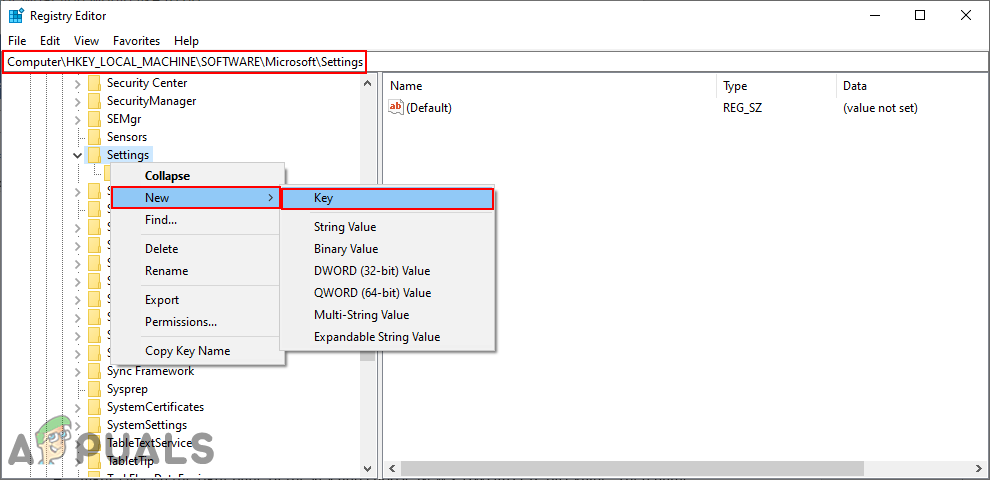The image size is (990, 480).
Task: Open the Edit menu
Action: 50,41
